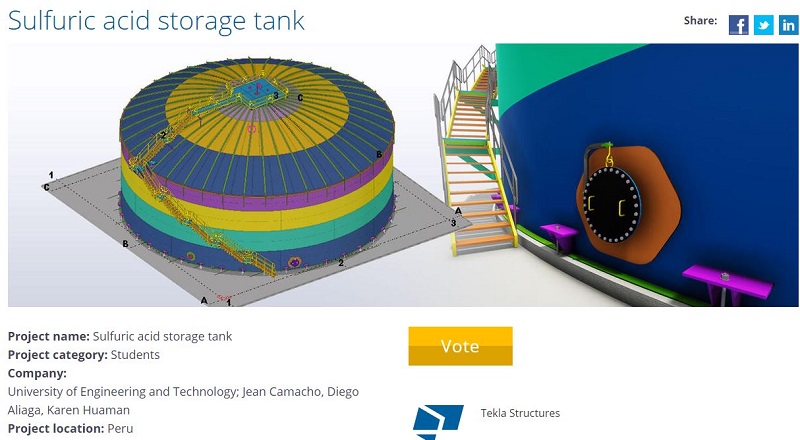Viewport: 800px width, 440px height.
Task: Click the 'Project name:' label
Action: (x=49, y=336)
